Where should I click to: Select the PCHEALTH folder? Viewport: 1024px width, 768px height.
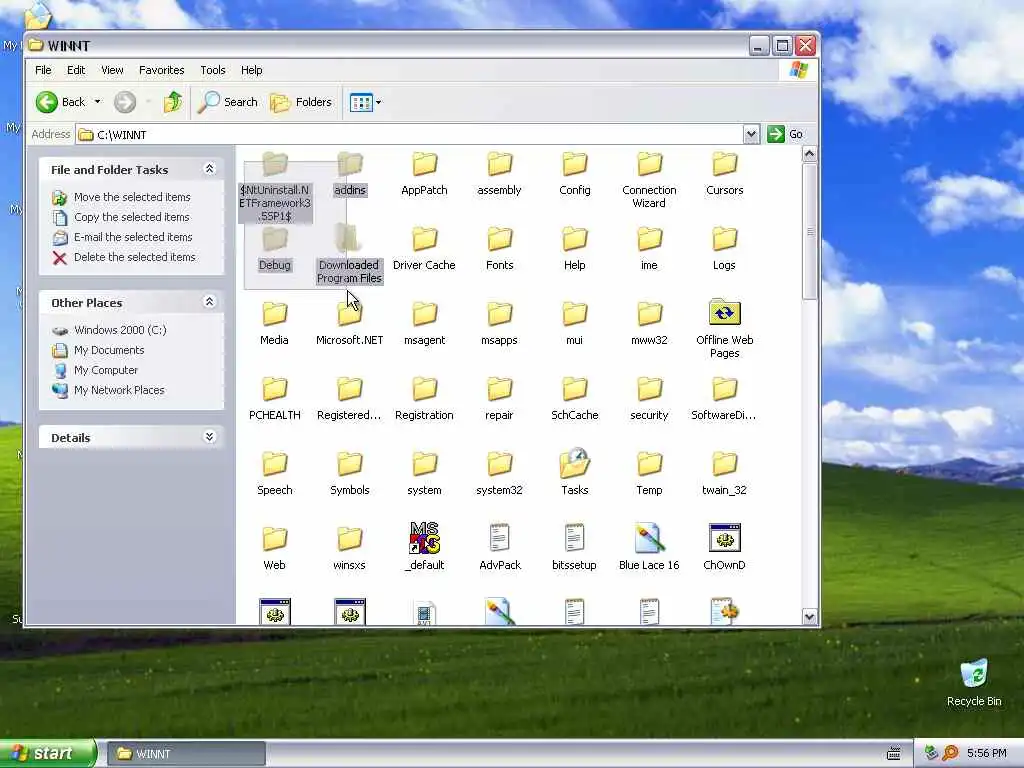[274, 399]
